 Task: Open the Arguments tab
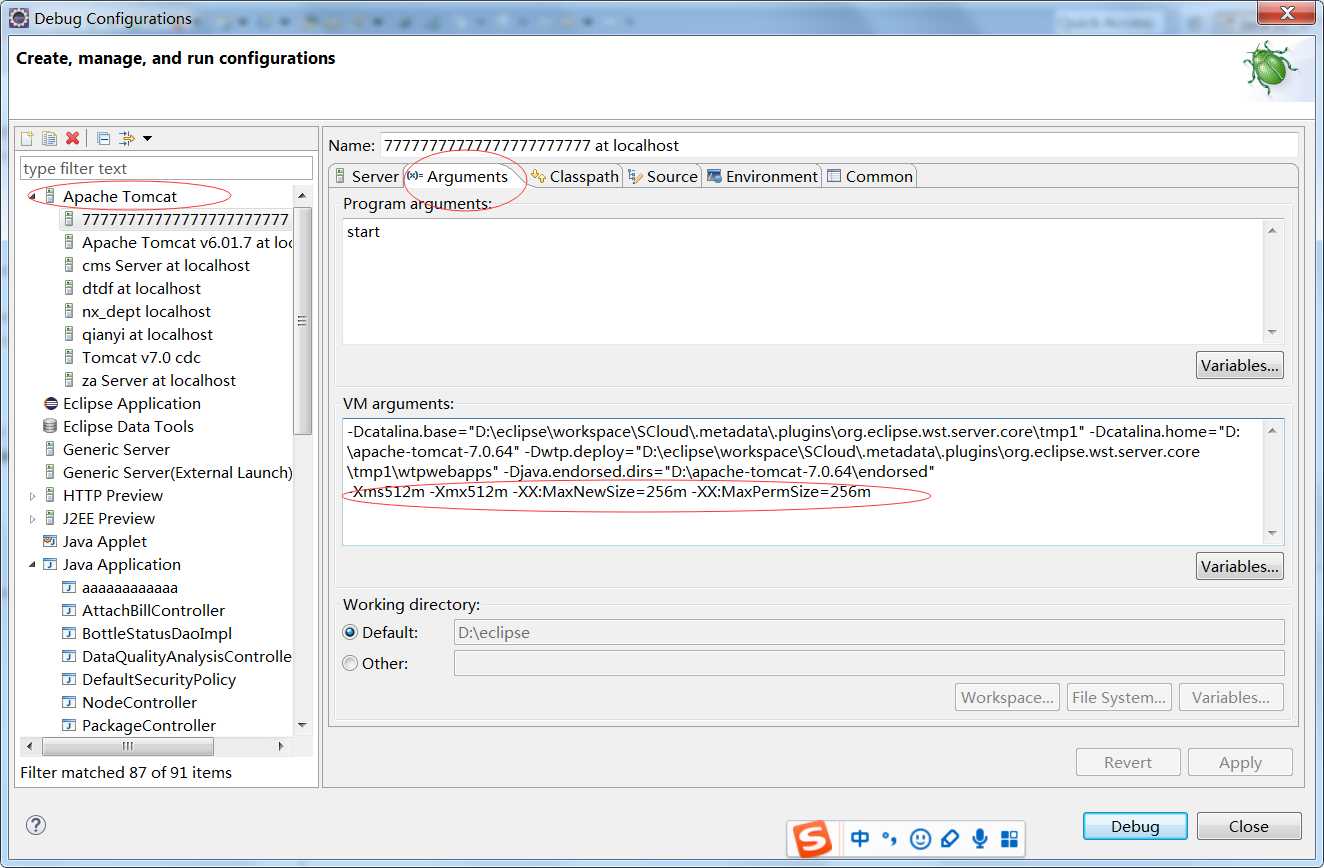[458, 176]
